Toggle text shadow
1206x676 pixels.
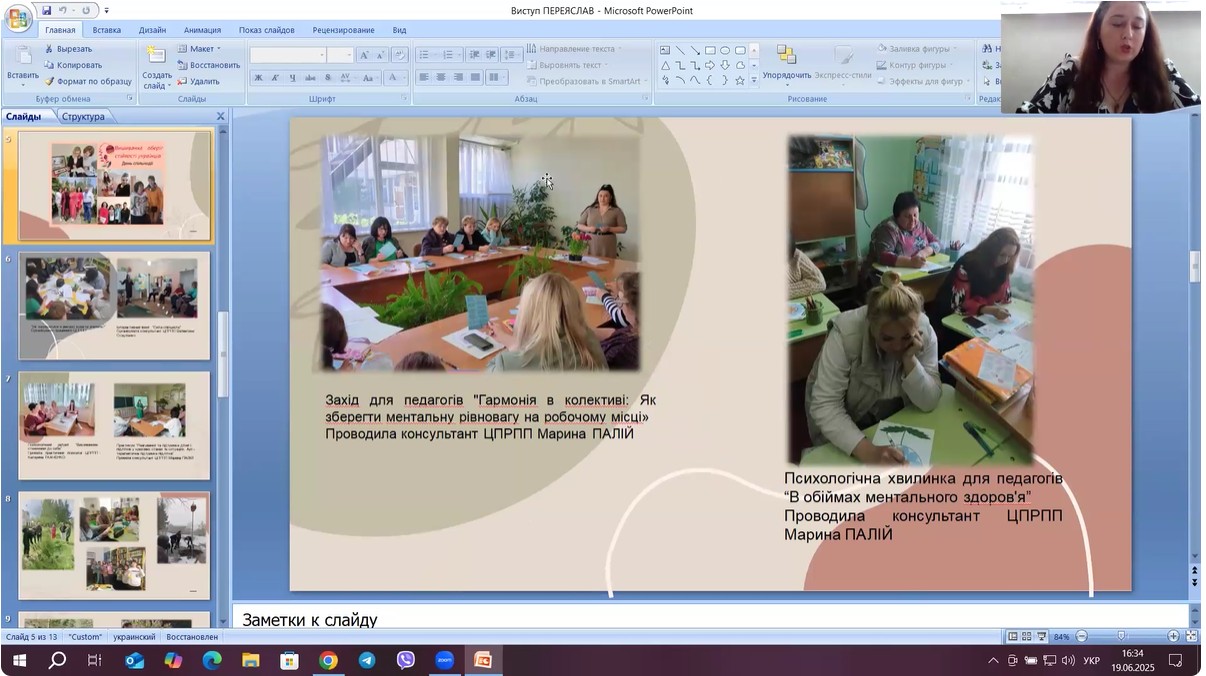(x=327, y=77)
